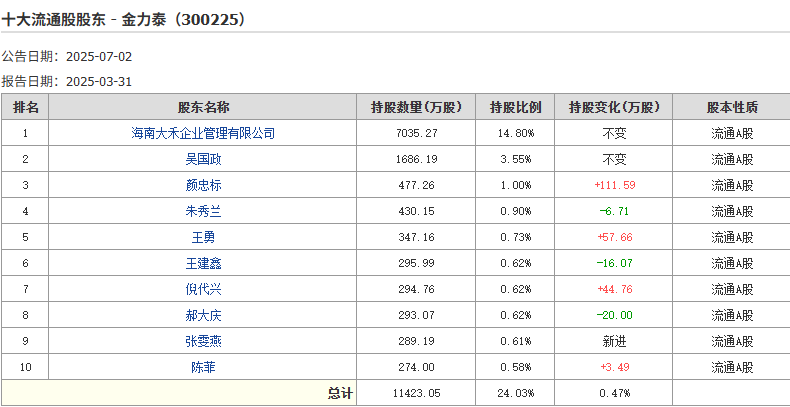
Task: Click the 不变 cell in 吴国政 row
Action: tap(614, 160)
